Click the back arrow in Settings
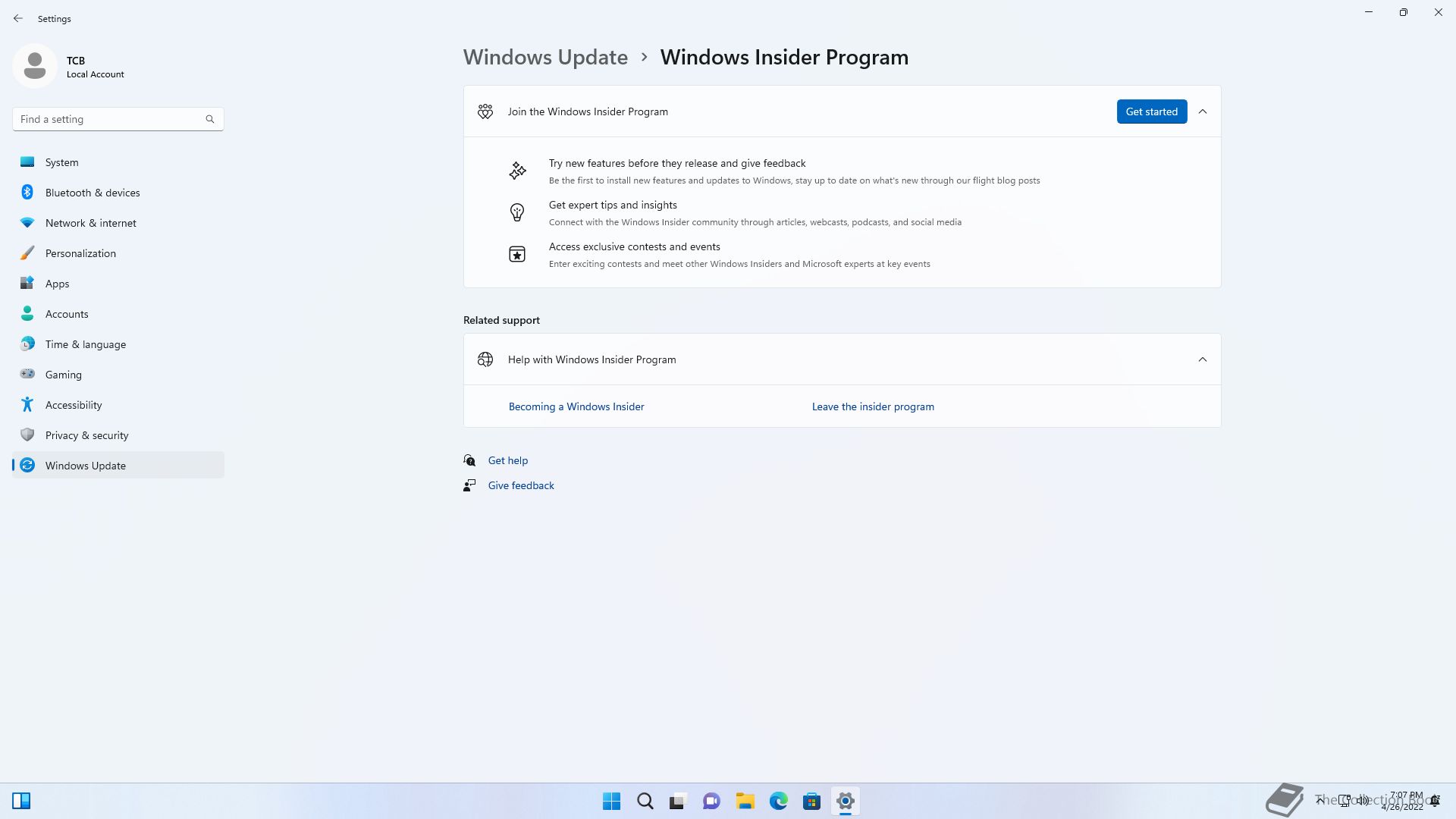This screenshot has width=1456, height=819. [x=18, y=18]
